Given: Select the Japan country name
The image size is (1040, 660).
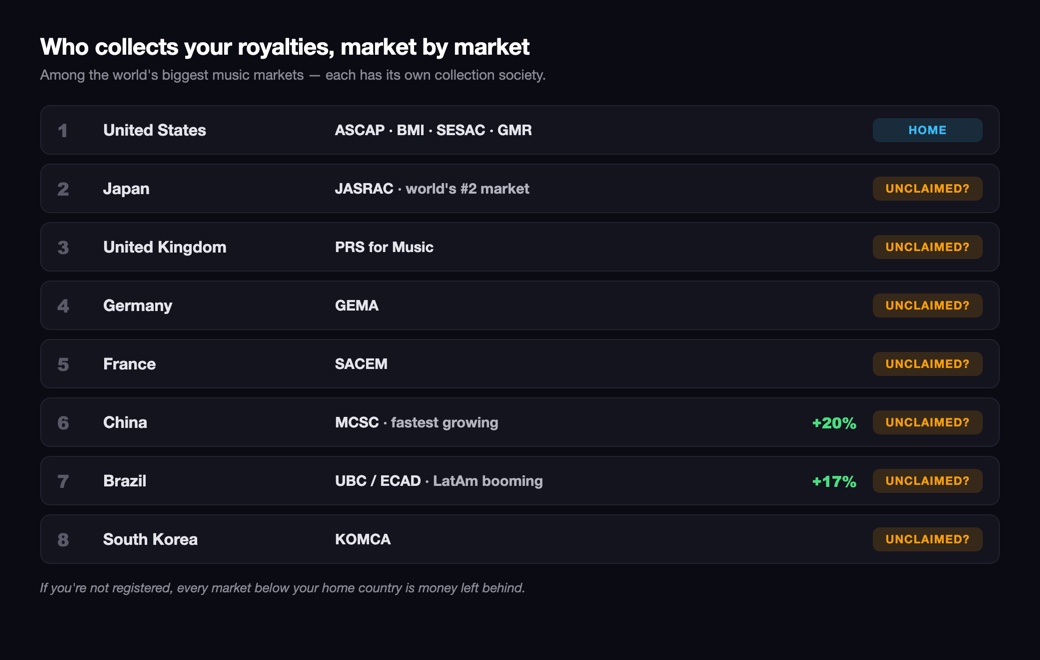Looking at the screenshot, I should click(126, 189).
